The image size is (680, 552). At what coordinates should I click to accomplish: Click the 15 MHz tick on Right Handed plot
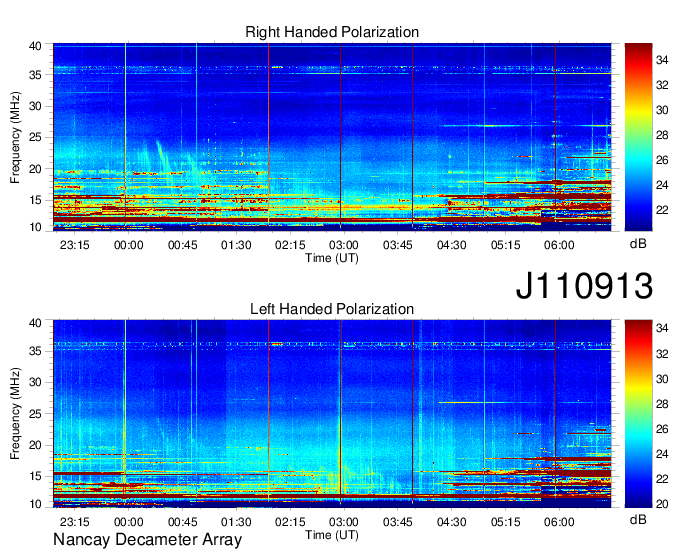35,200
